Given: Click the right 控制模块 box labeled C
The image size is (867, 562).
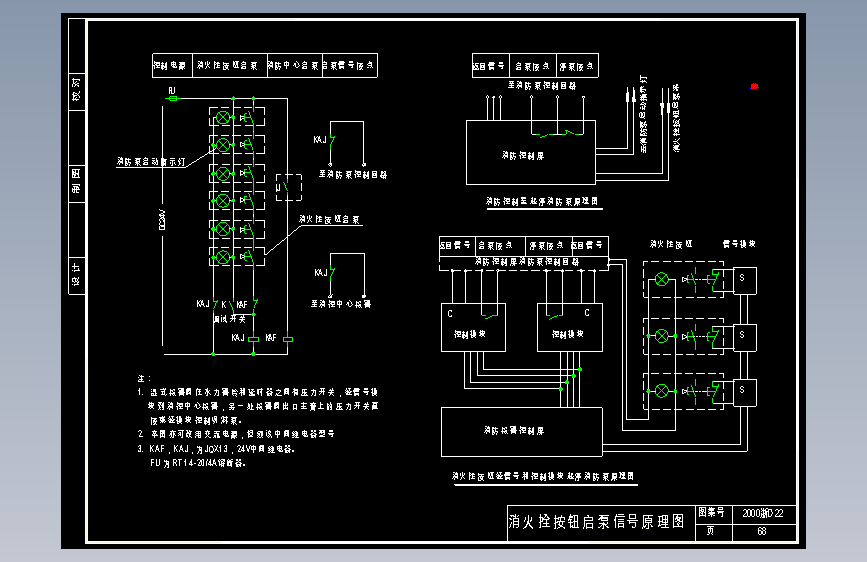Looking at the screenshot, I should (x=570, y=327).
